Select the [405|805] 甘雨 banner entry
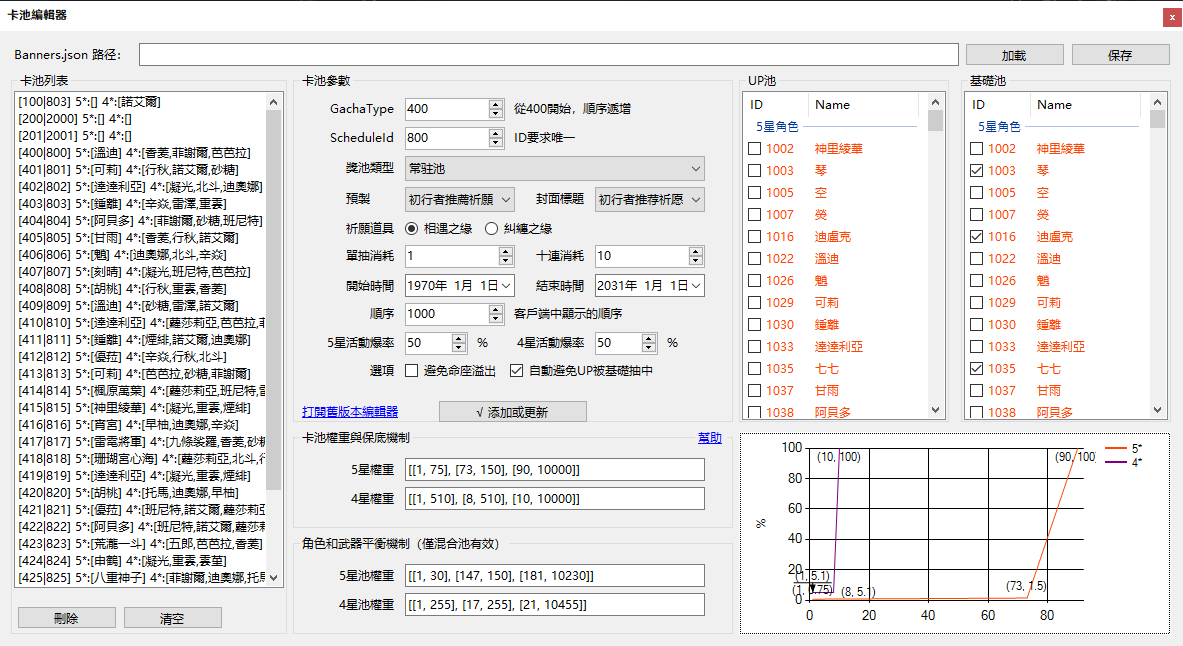 pos(128,238)
